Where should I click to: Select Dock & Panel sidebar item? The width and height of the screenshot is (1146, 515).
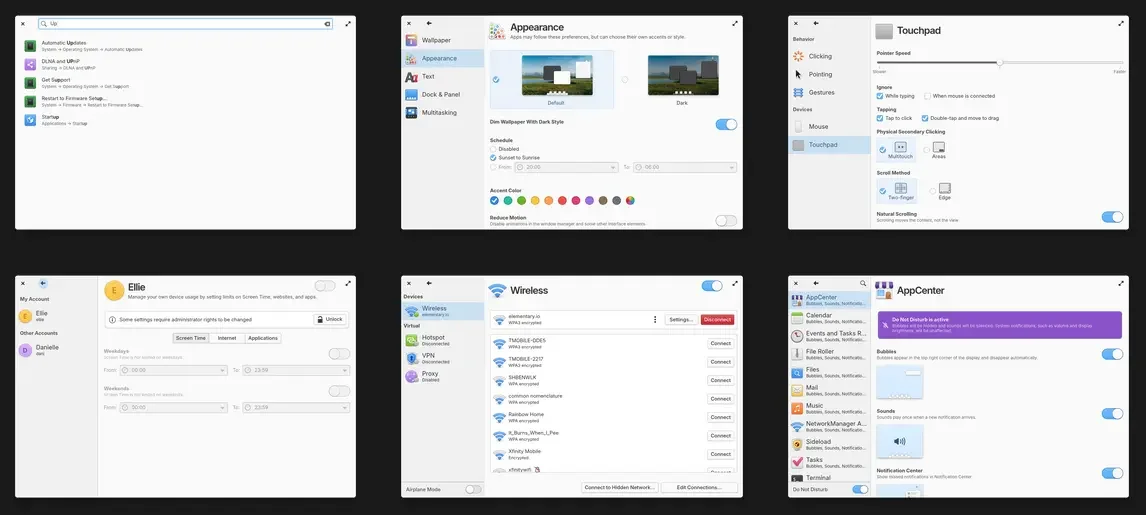pyautogui.click(x=443, y=94)
